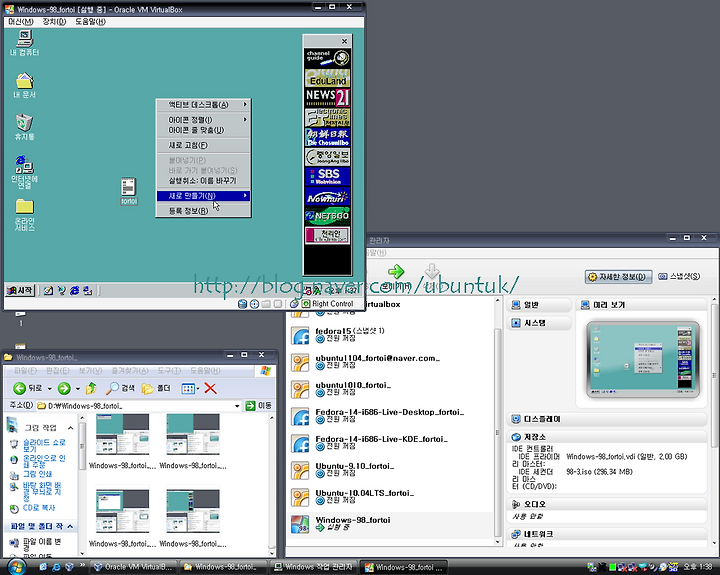This screenshot has width=720, height=575.
Task: Select the fedora15 virtual machine entry
Action: [x=390, y=335]
